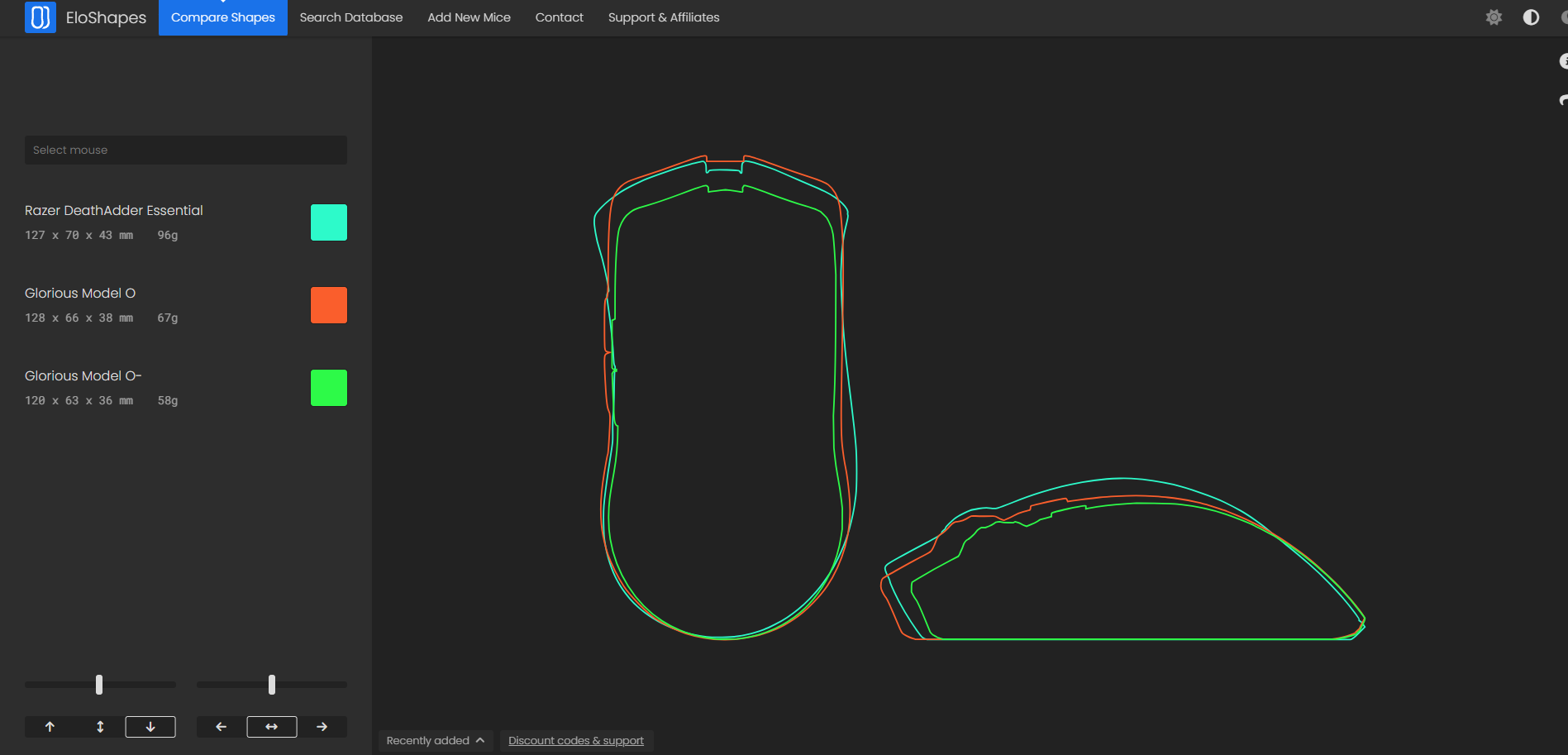Go to Search Database
The width and height of the screenshot is (1568, 755).
351,17
